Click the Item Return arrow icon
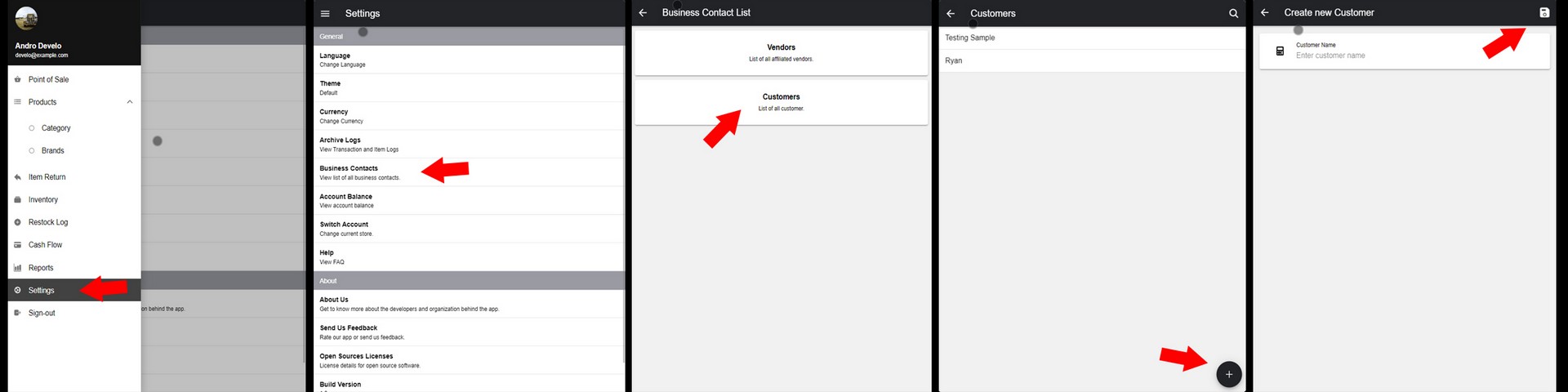The height and width of the screenshot is (392, 1568). pyautogui.click(x=18, y=176)
